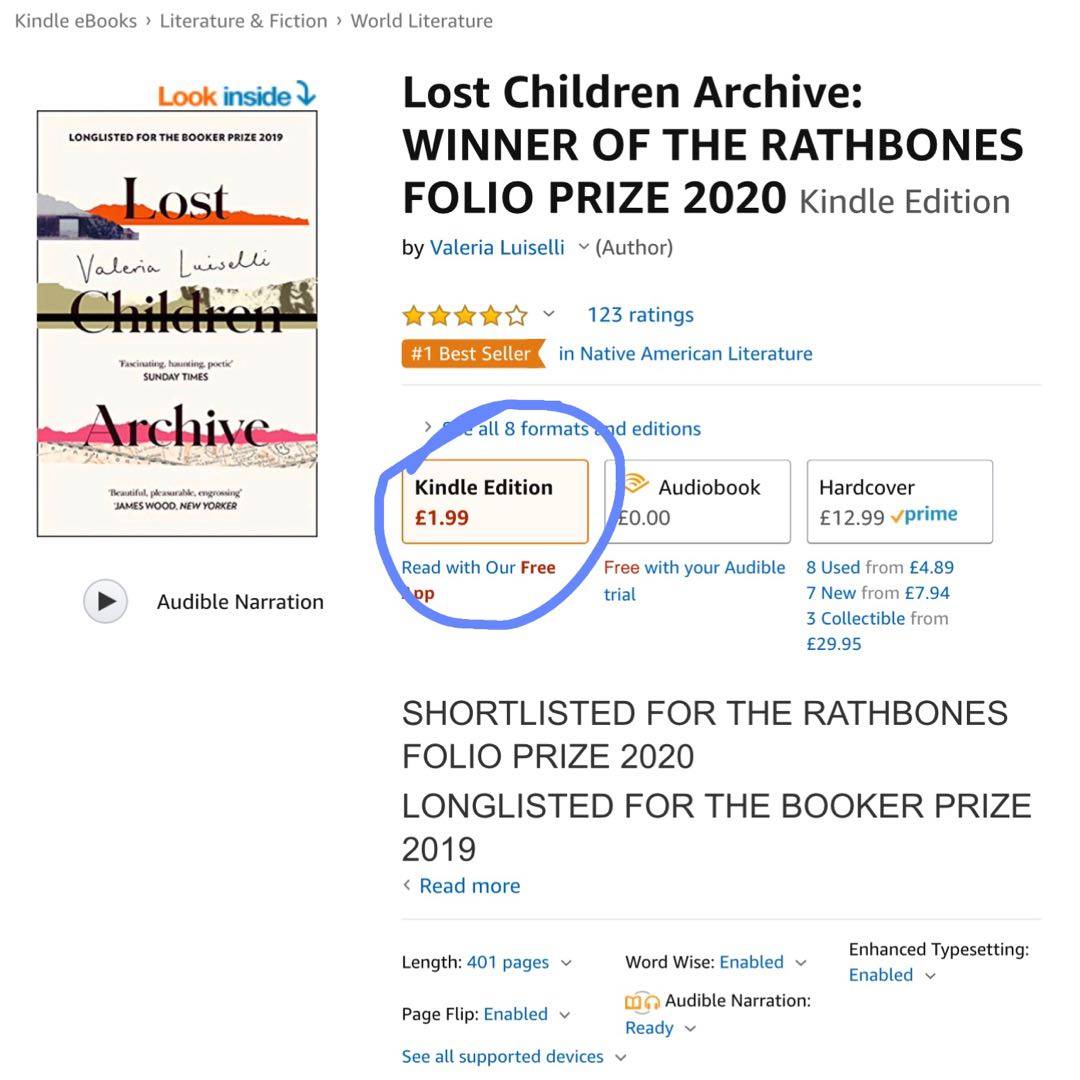The height and width of the screenshot is (1080, 1080).
Task: Play the Audible Narration sample
Action: [105, 602]
